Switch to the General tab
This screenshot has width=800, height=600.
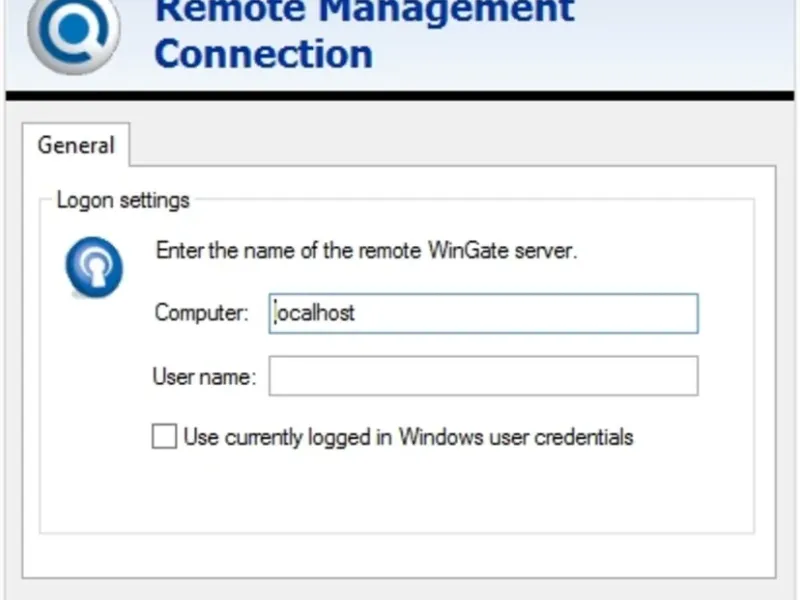point(76,145)
